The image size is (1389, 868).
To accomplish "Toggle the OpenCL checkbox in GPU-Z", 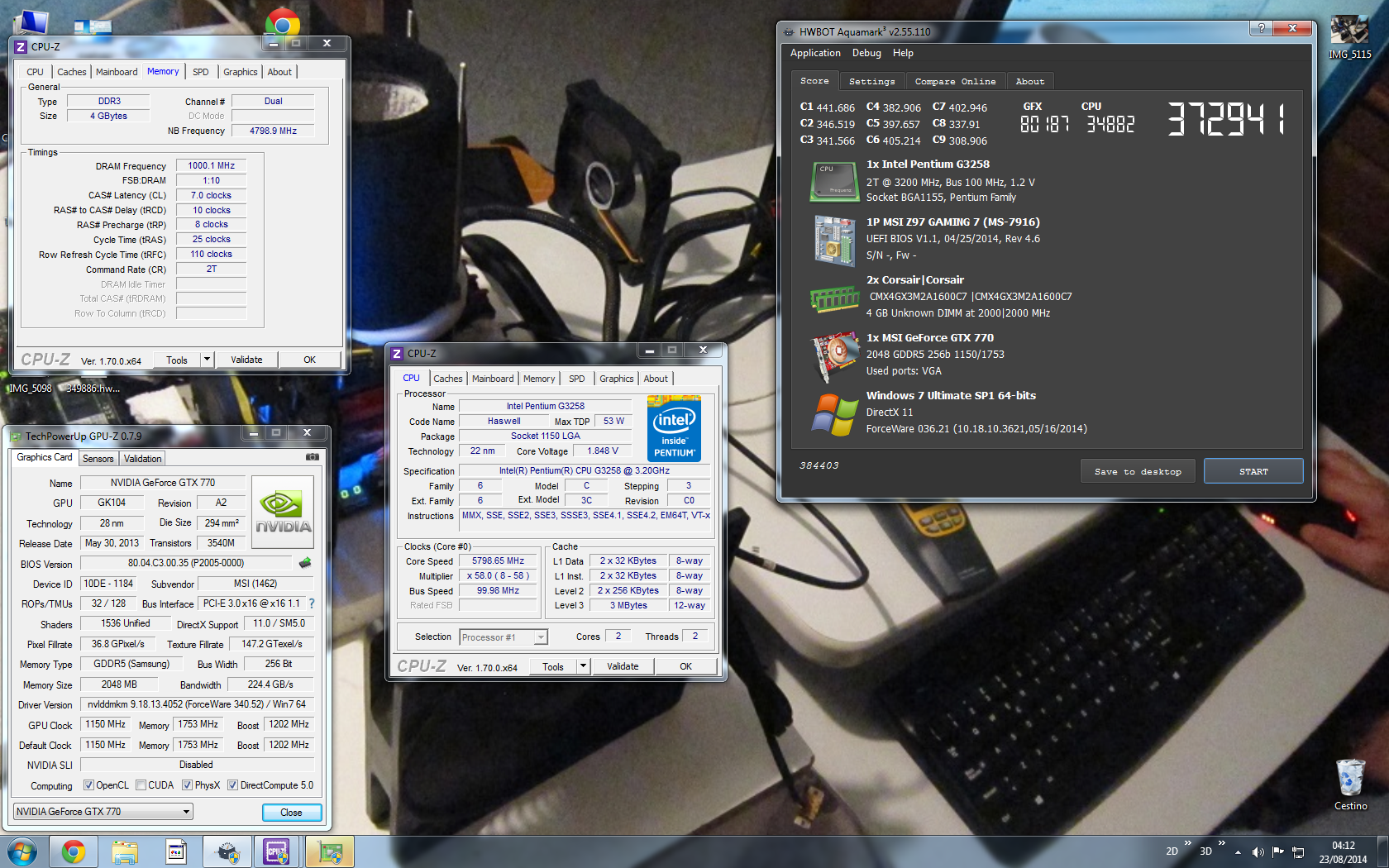I will [89, 785].
